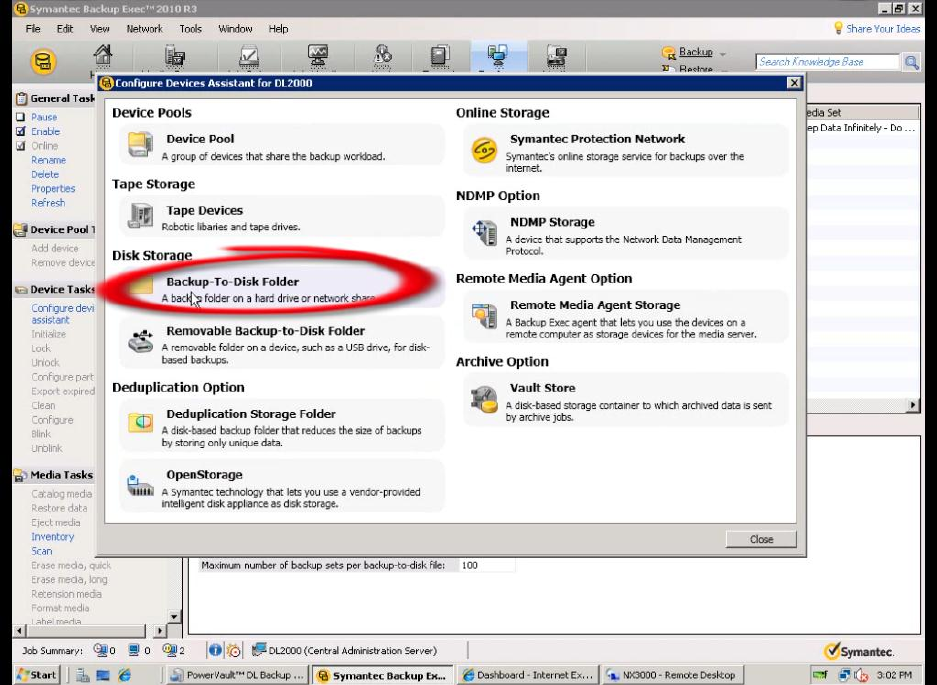Click the media set list scroll-right arrow
937x685 pixels.
[x=913, y=405]
